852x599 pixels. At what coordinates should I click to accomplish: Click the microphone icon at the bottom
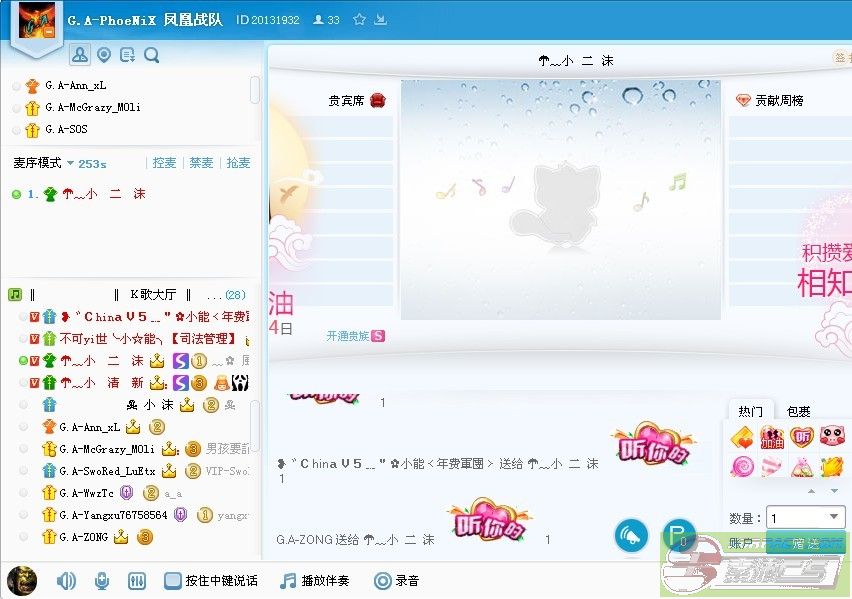pos(101,581)
